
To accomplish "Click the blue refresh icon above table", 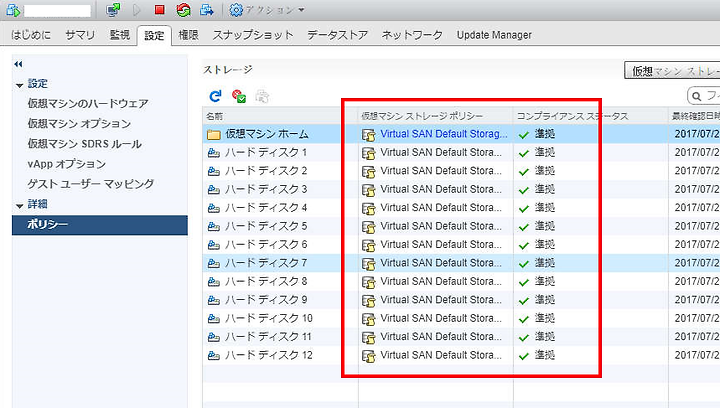I will 215,96.
